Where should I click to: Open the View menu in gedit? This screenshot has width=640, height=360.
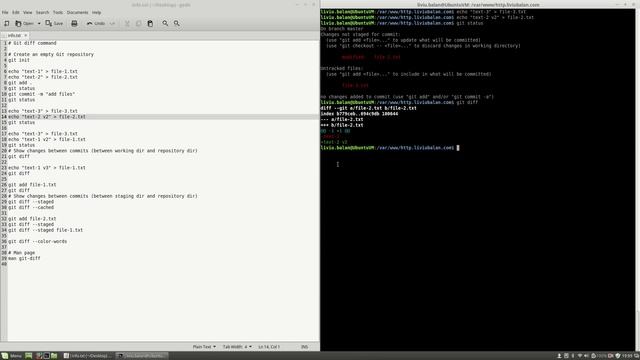click(x=27, y=12)
